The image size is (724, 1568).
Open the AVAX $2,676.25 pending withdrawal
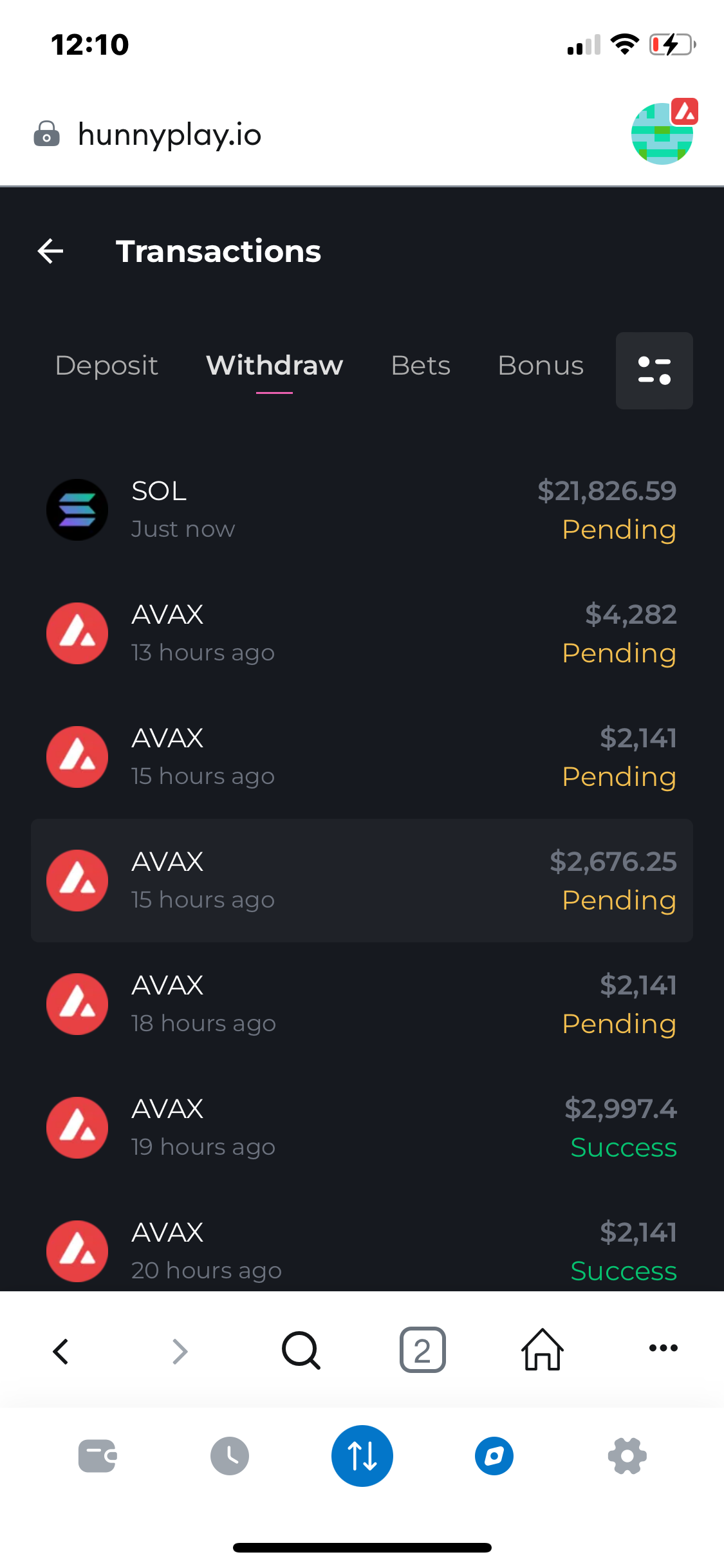pyautogui.click(x=362, y=881)
